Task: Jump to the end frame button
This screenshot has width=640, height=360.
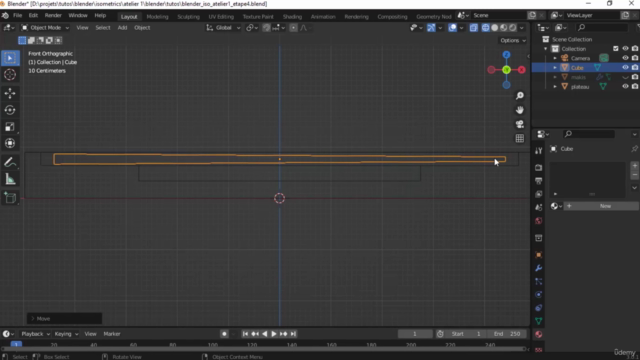Action: click(x=293, y=334)
